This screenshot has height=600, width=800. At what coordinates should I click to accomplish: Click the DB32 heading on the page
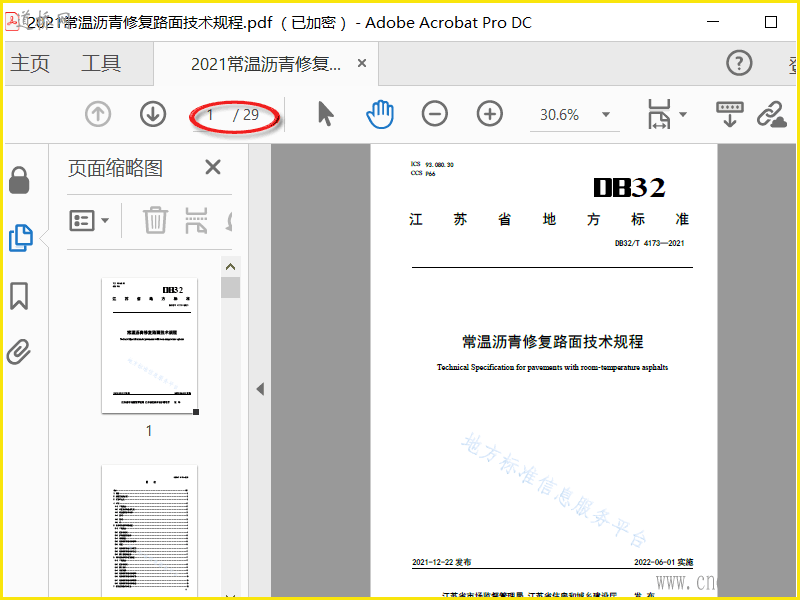629,187
